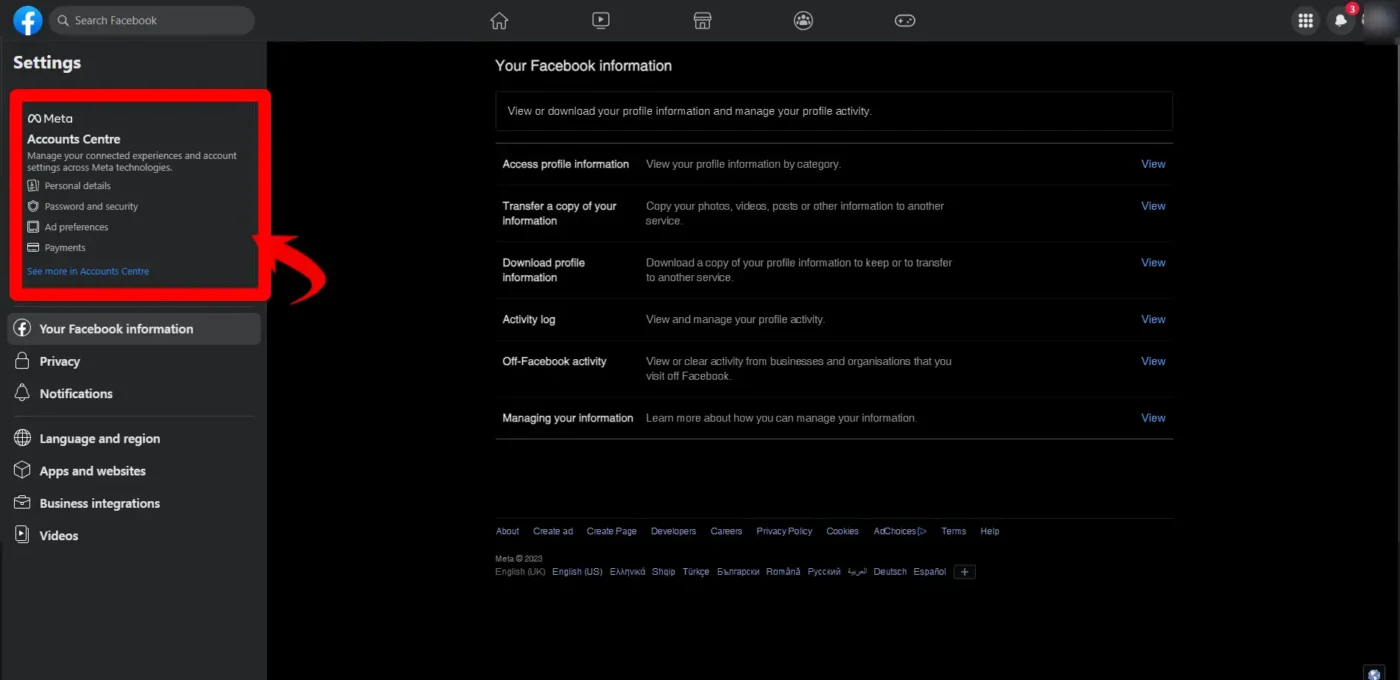This screenshot has height=680, width=1400.
Task: Open Password and security
Action: (91, 206)
